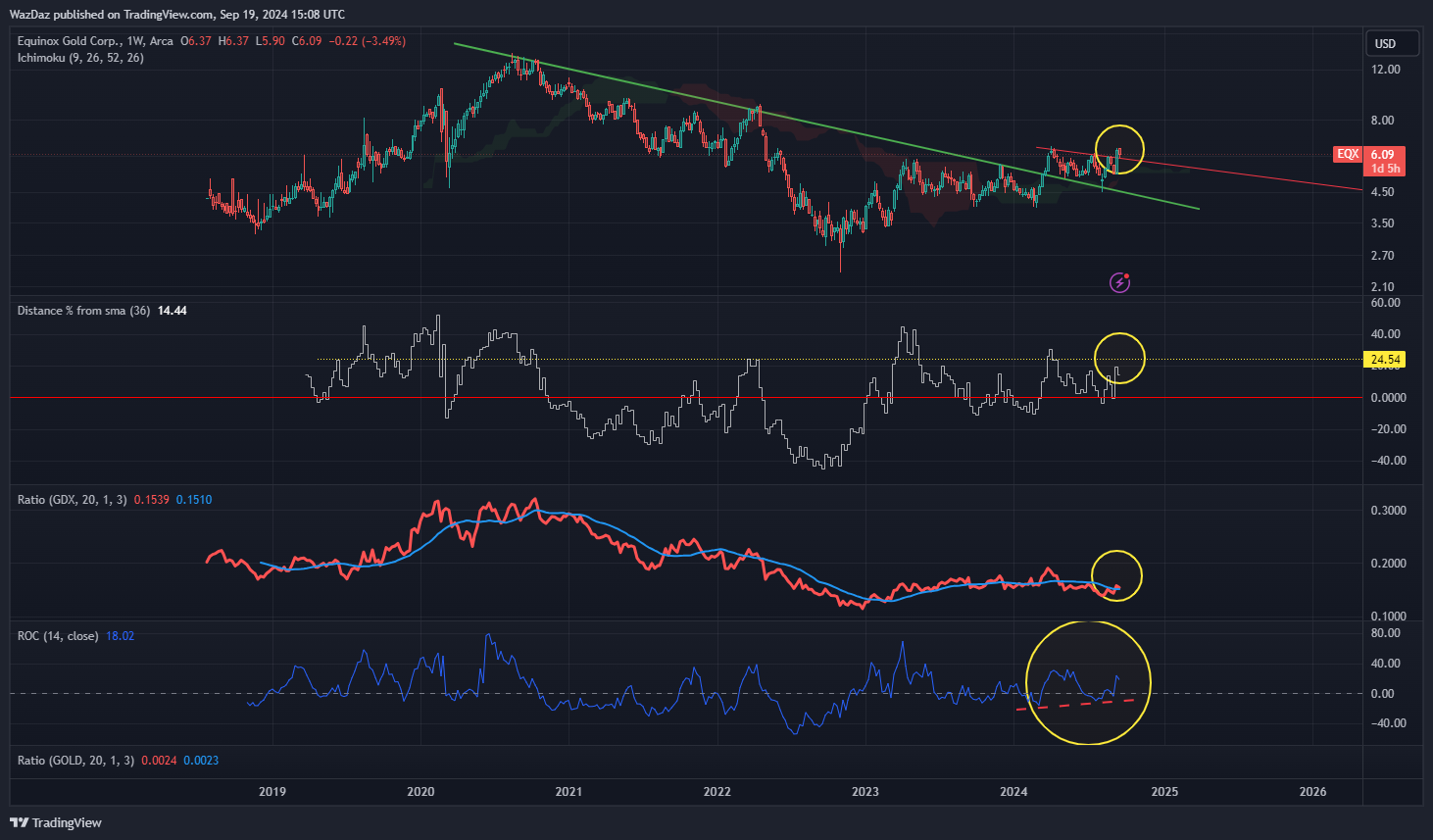Click the red 0.1539 ratio value

[x=152, y=500]
